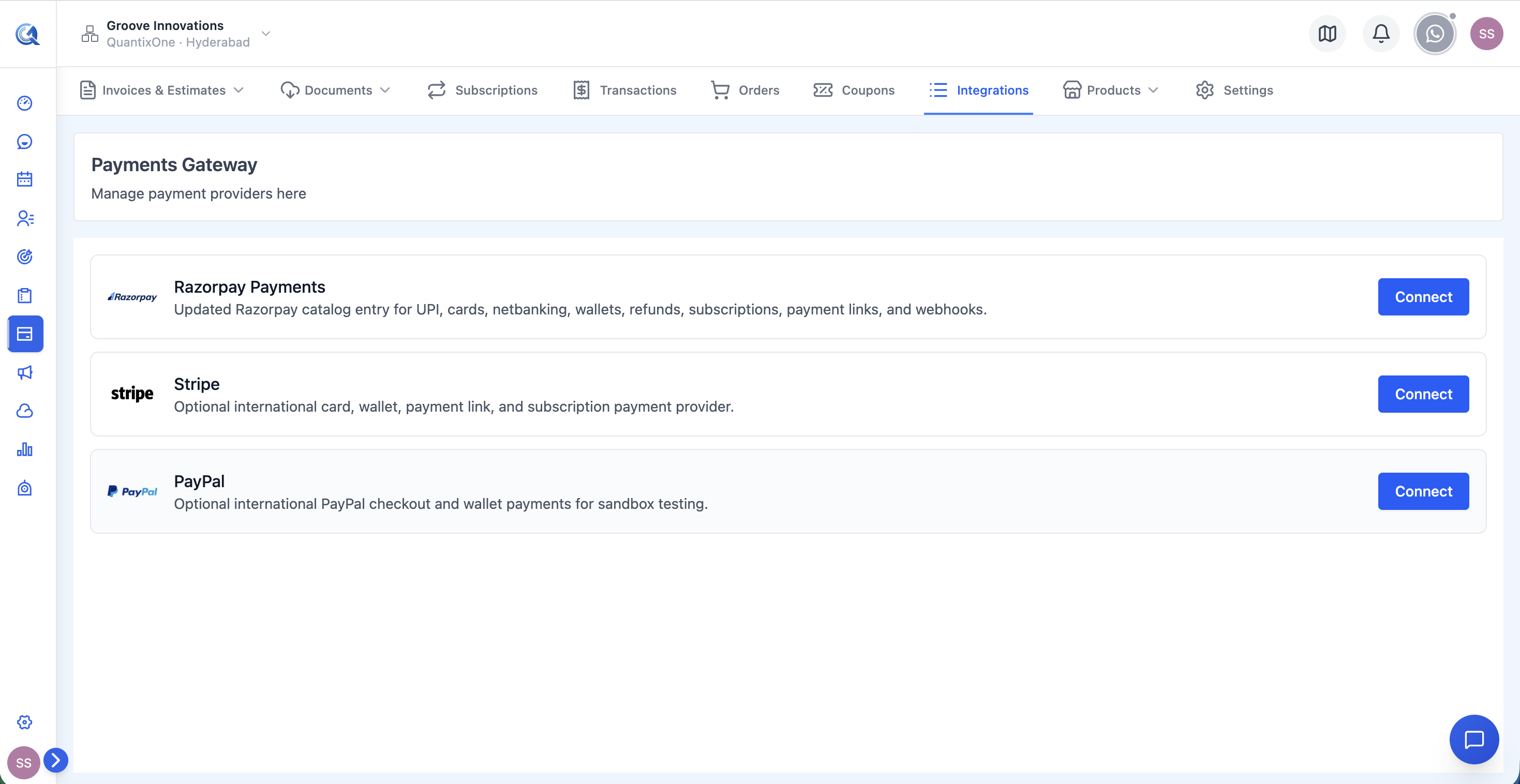Open the bar chart reports icon in sidebar
Image resolution: width=1520 pixels, height=784 pixels.
(25, 449)
